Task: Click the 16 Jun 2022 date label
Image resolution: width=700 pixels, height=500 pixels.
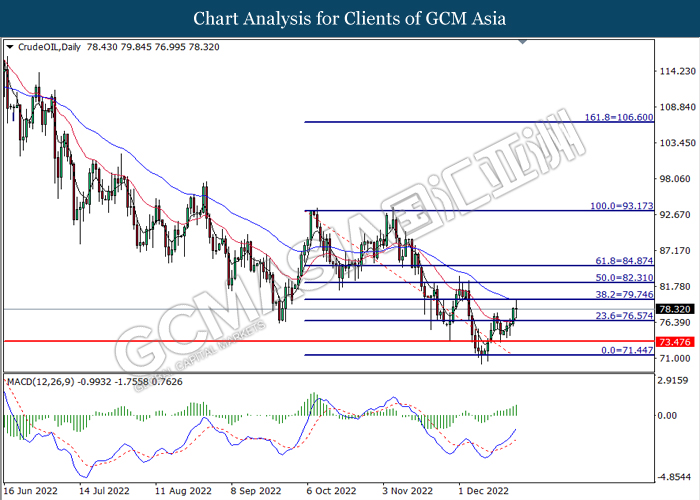Action: coord(31,491)
